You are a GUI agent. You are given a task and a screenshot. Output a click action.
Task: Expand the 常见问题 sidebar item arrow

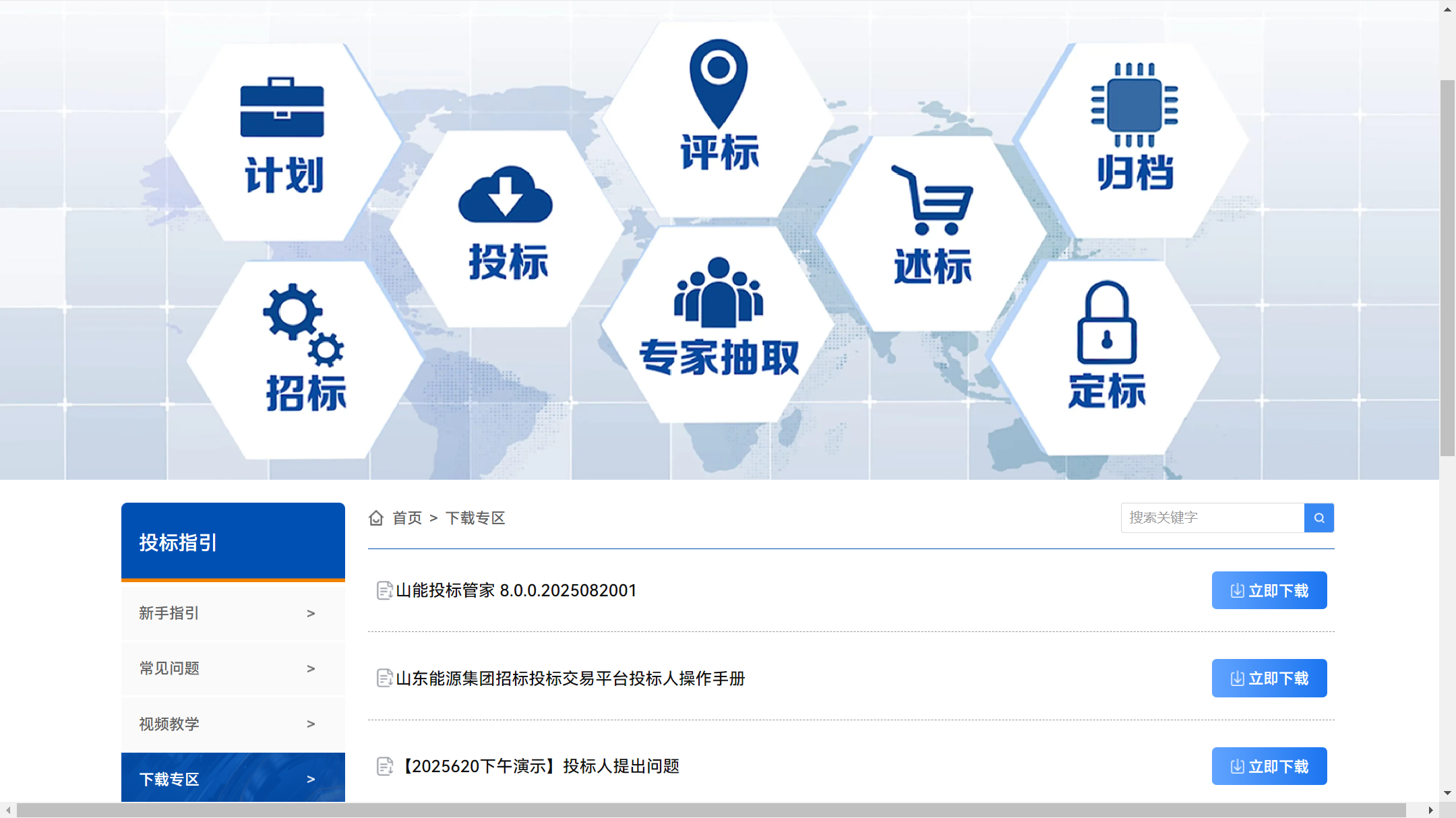311,668
